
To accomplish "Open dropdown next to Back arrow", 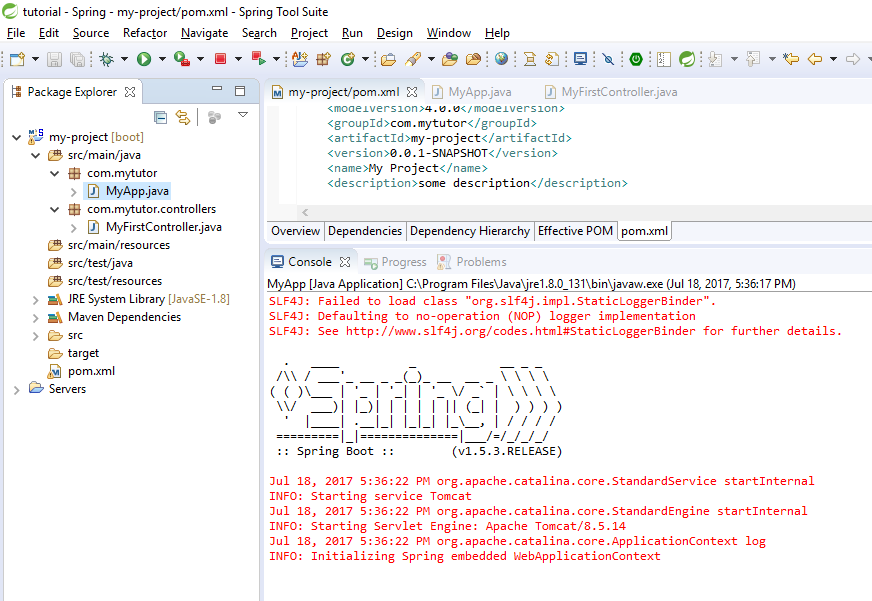I will pyautogui.click(x=833, y=59).
